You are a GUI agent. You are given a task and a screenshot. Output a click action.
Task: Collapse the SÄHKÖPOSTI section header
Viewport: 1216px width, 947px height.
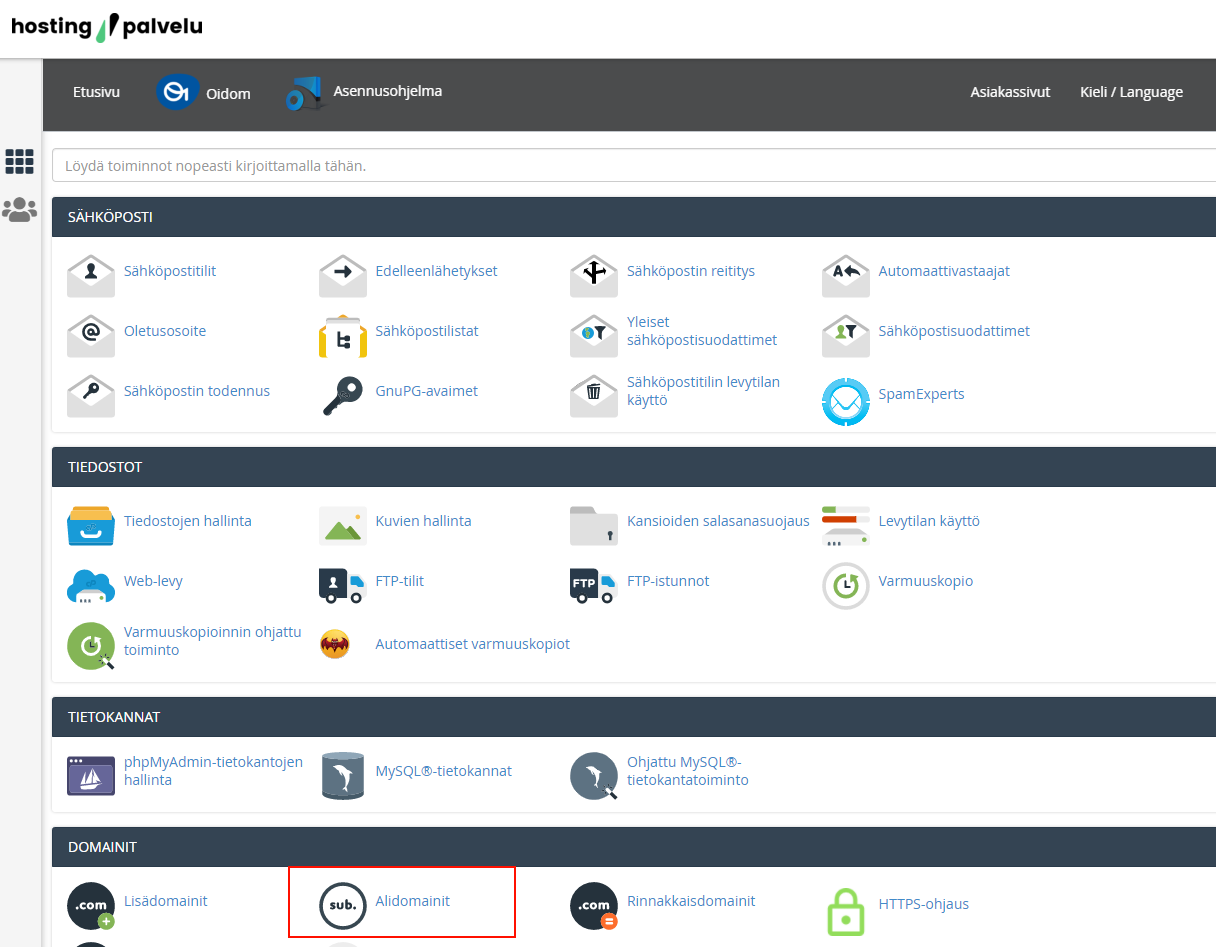tap(110, 217)
